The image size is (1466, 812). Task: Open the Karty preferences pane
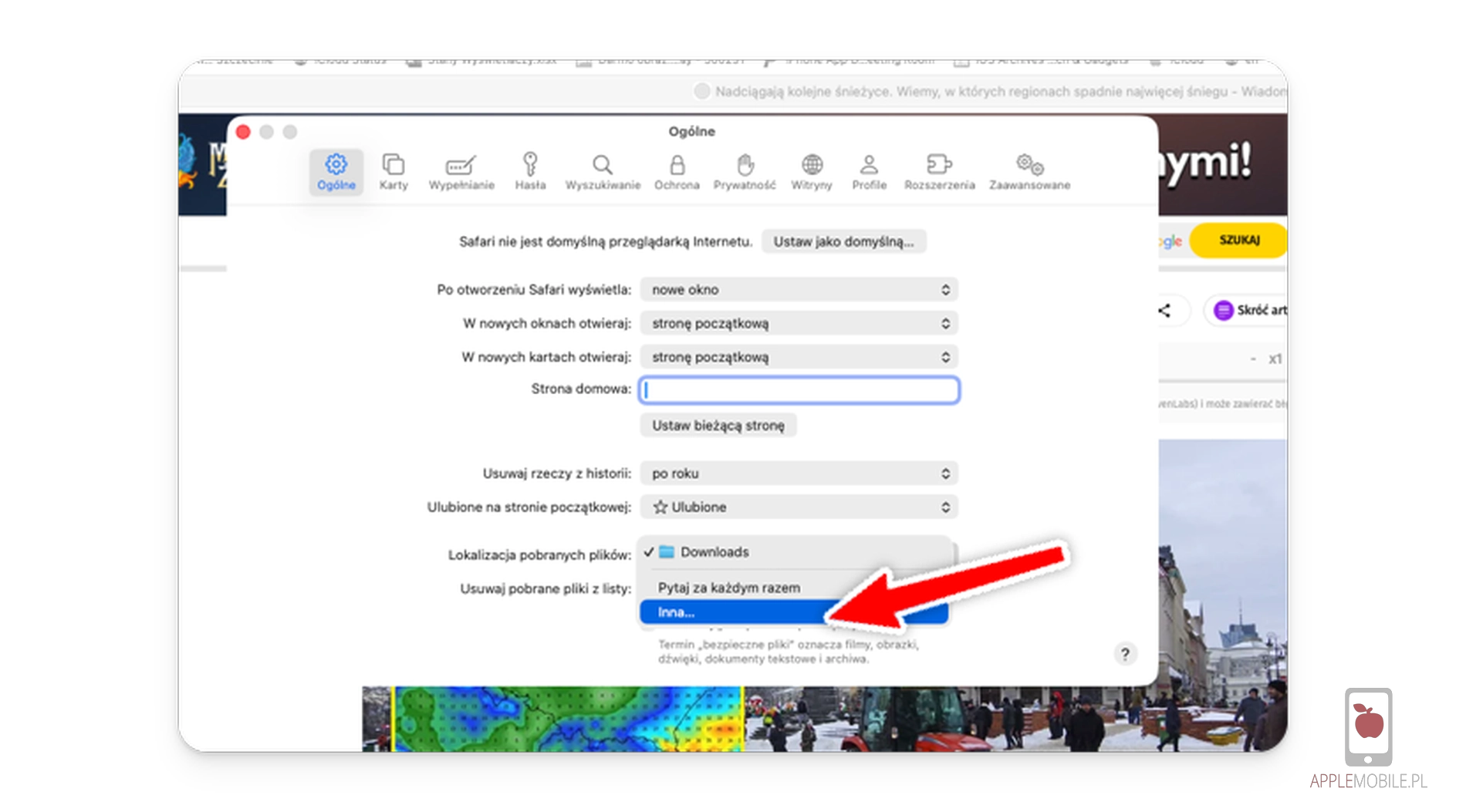393,171
